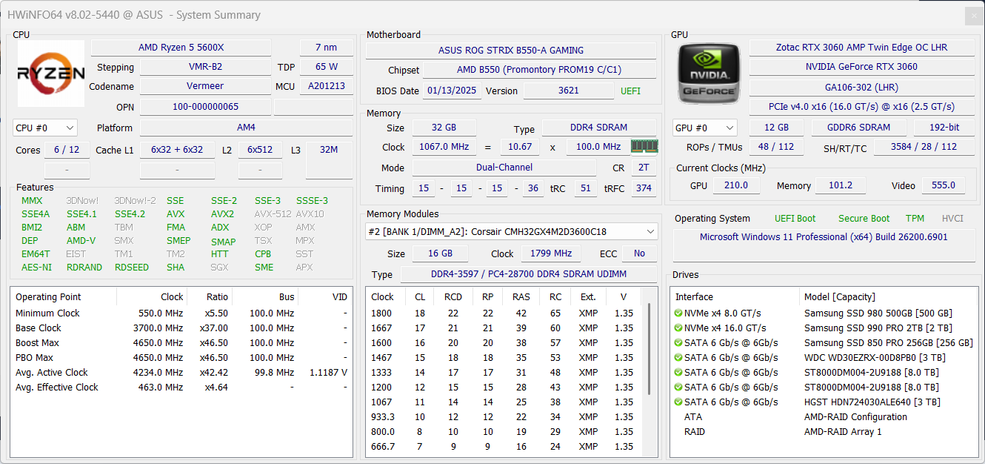The height and width of the screenshot is (464, 985).
Task: Click the green check beside Samsung SSD 990 PRO
Action: tap(680, 328)
